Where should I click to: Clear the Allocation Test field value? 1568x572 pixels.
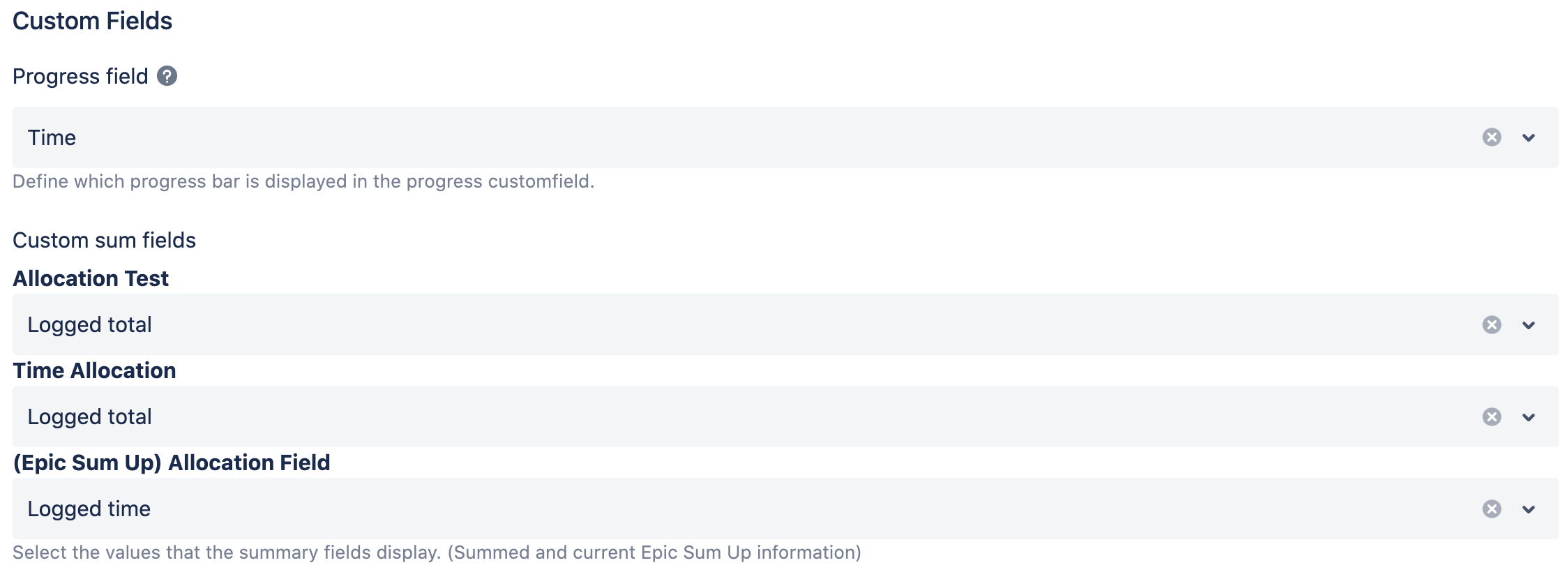point(1491,324)
